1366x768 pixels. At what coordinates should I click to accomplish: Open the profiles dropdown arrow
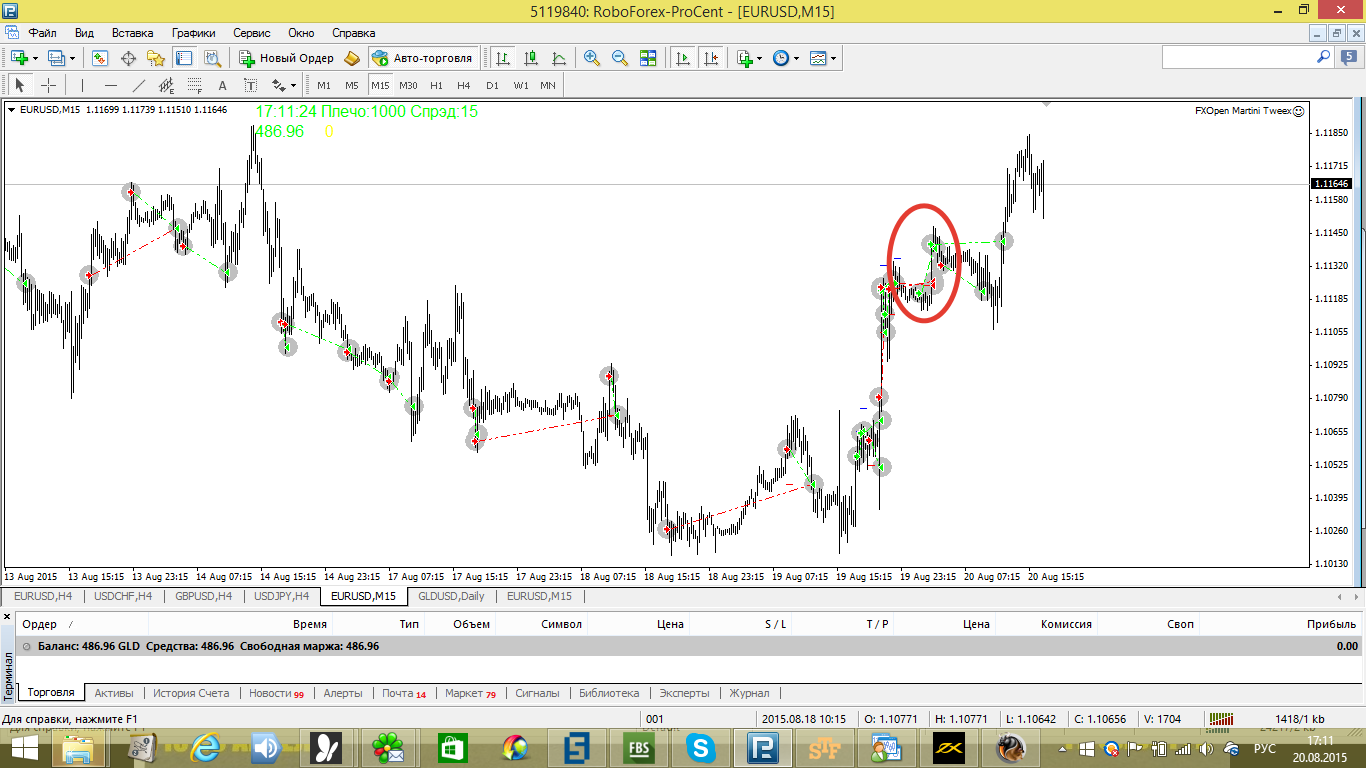(72, 58)
